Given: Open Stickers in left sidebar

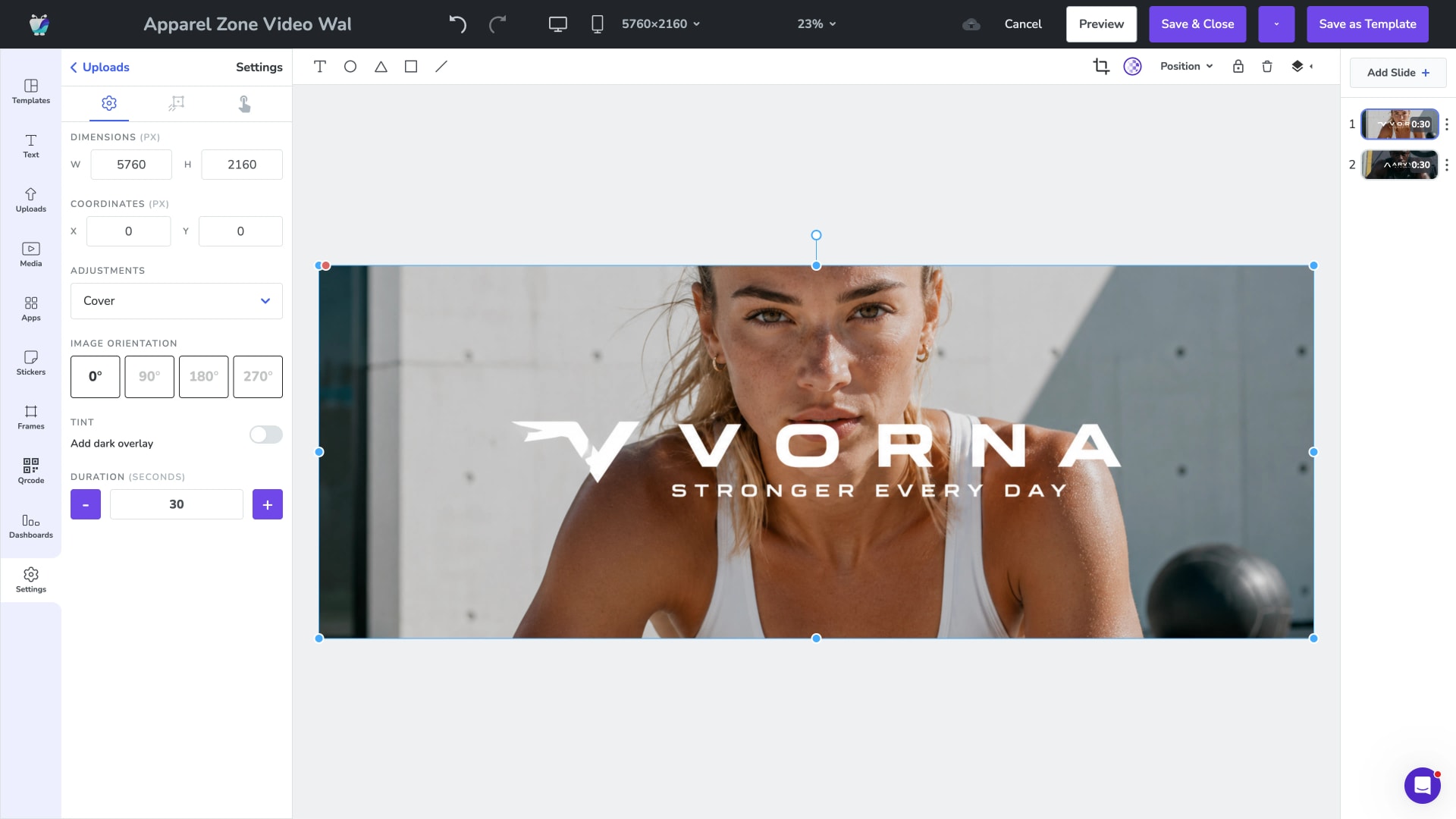Looking at the screenshot, I should (31, 363).
